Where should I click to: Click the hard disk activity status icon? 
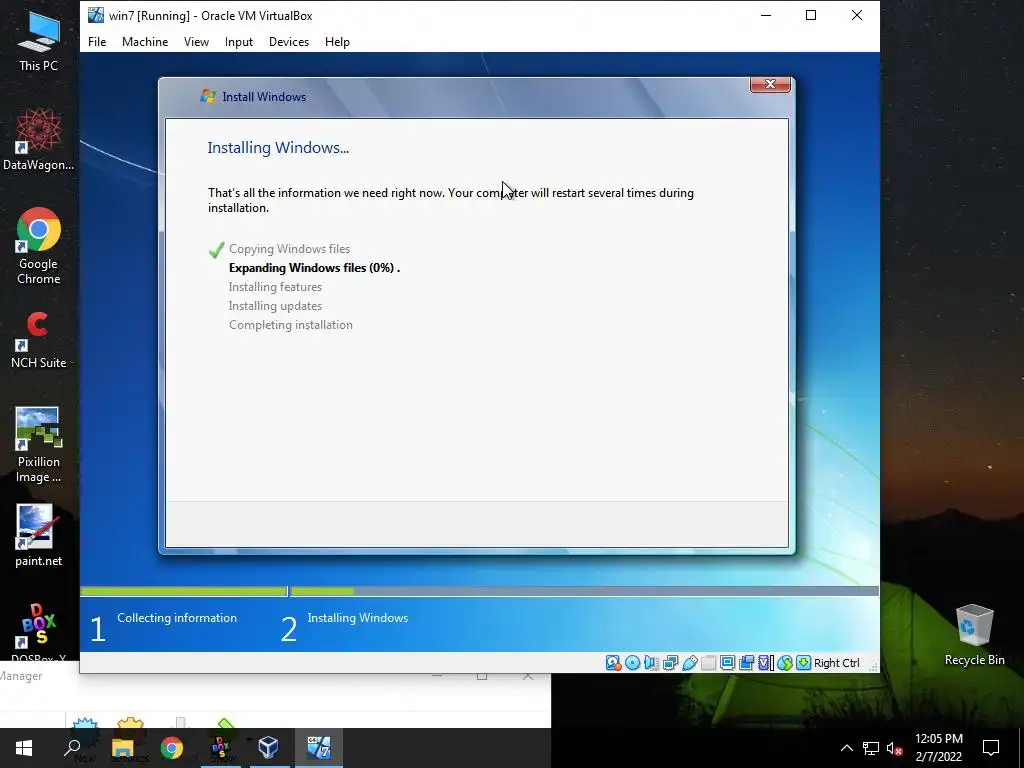point(613,663)
